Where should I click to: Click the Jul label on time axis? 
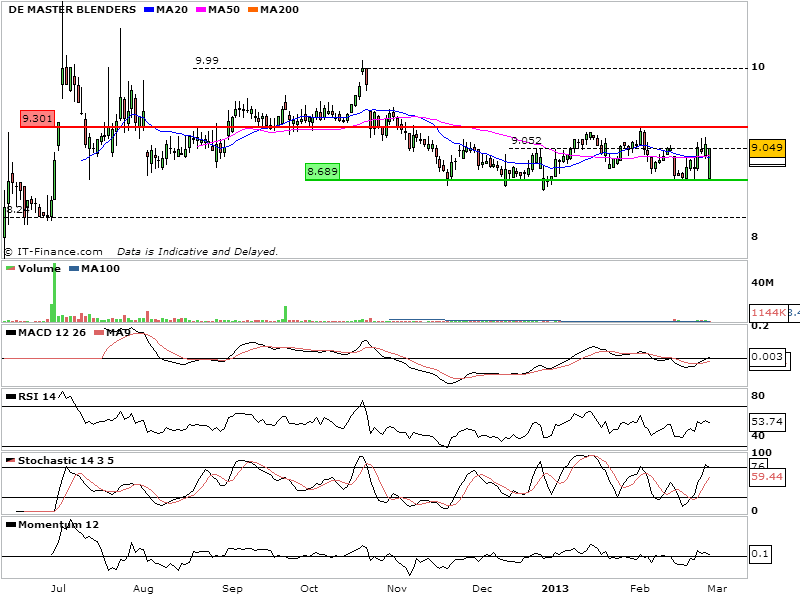click(58, 589)
